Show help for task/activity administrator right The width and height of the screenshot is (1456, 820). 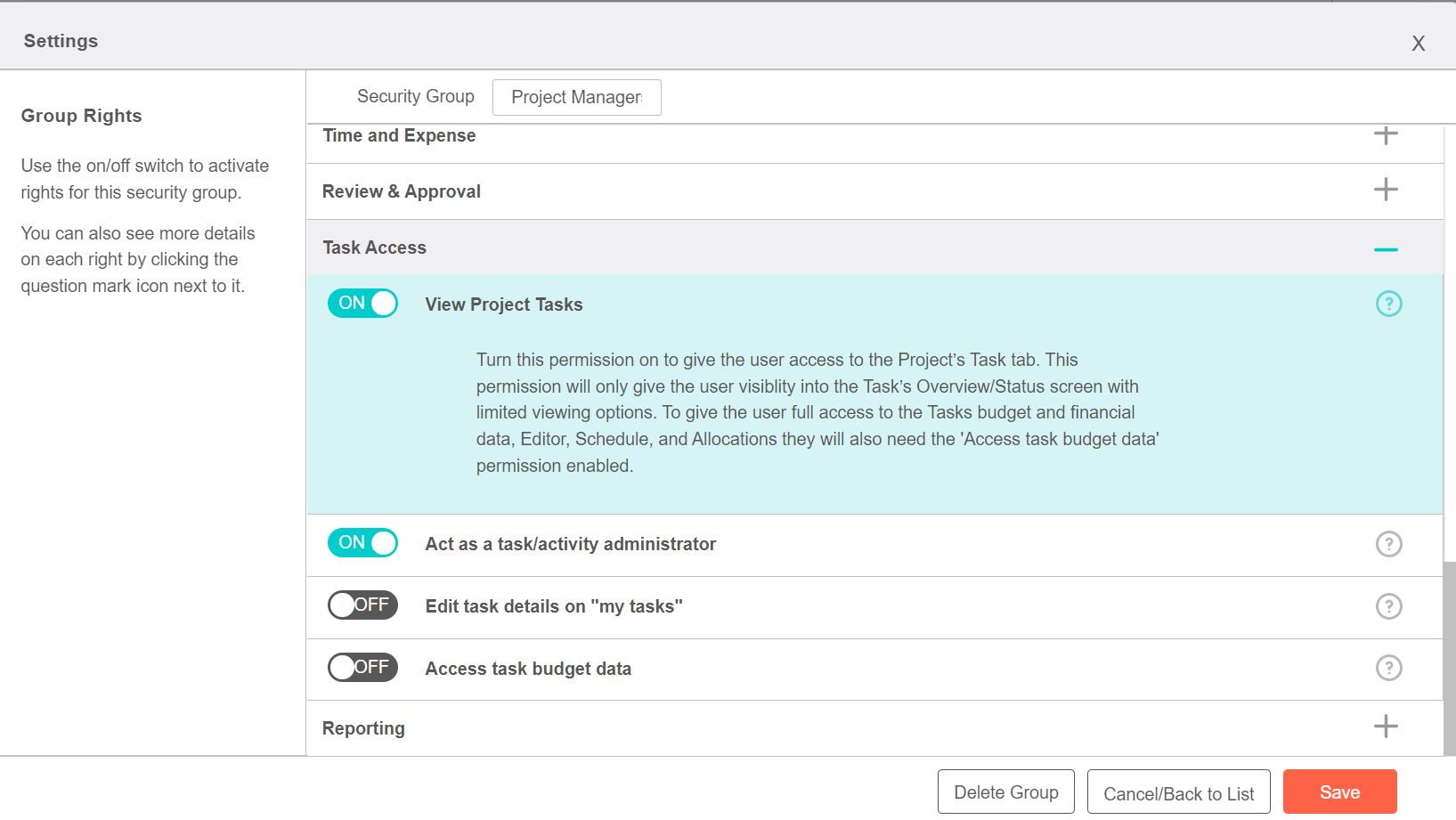point(1388,544)
